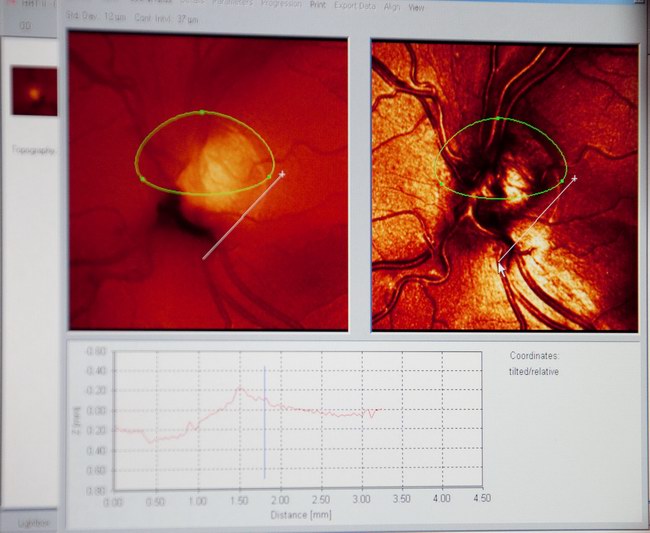The width and height of the screenshot is (650, 533).
Task: Click white cross endpoint on reflectance image
Action: (575, 179)
